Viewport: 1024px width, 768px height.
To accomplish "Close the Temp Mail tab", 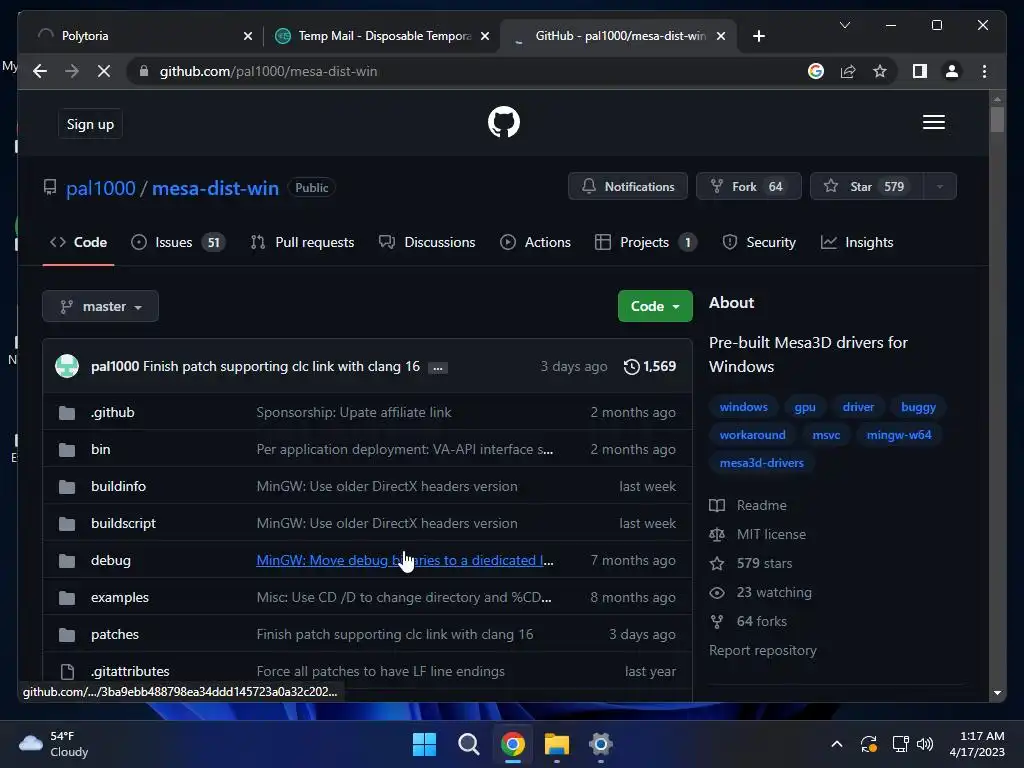I will tap(485, 36).
